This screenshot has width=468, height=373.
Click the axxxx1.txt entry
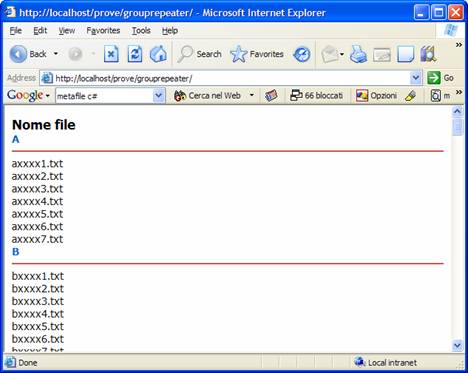pyautogui.click(x=37, y=164)
